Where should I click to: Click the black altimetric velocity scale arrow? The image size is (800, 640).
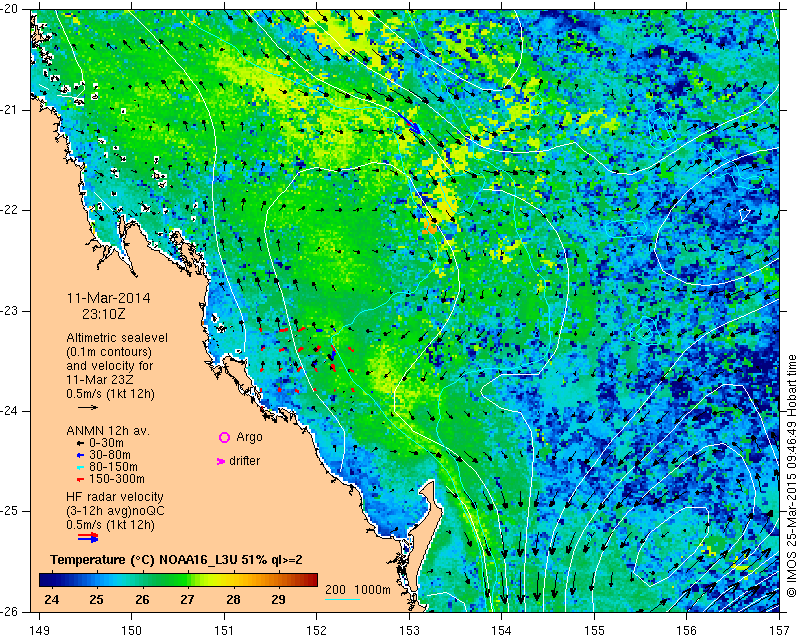(88, 407)
